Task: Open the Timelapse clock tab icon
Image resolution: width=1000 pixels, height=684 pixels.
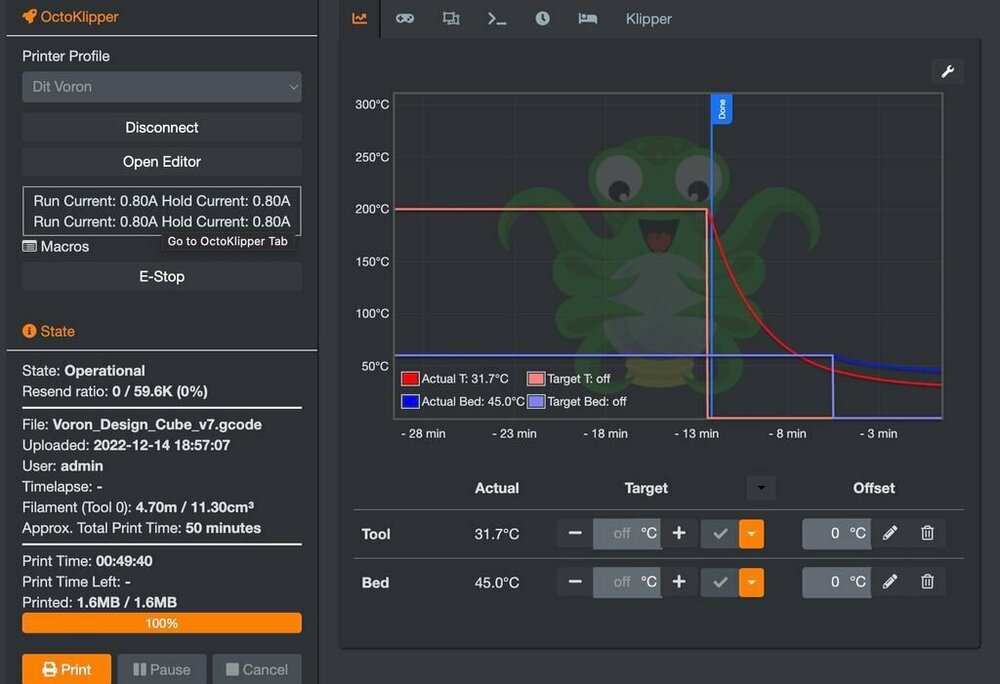Action: click(542, 18)
